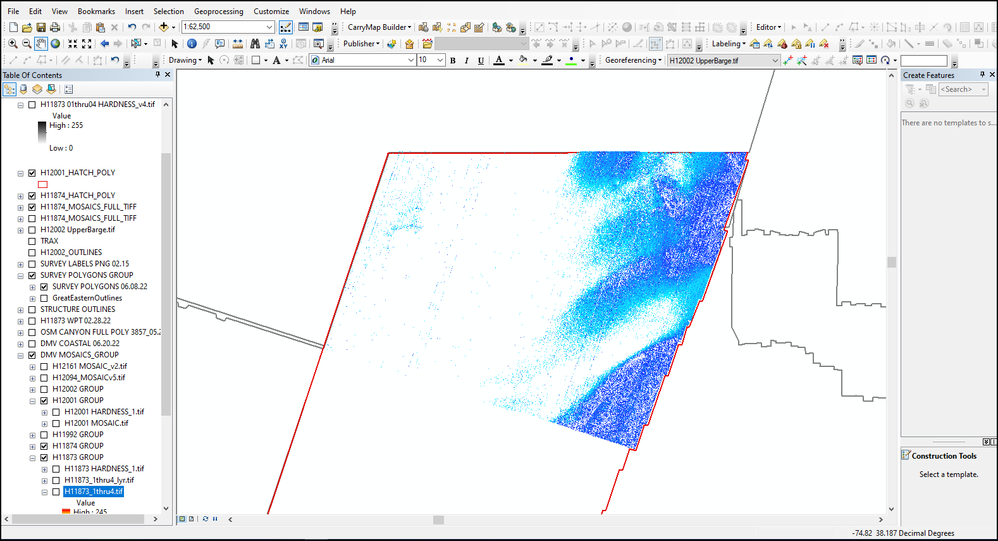Click Fixed Zoom In icon
Image resolution: width=998 pixels, height=541 pixels.
(x=73, y=44)
